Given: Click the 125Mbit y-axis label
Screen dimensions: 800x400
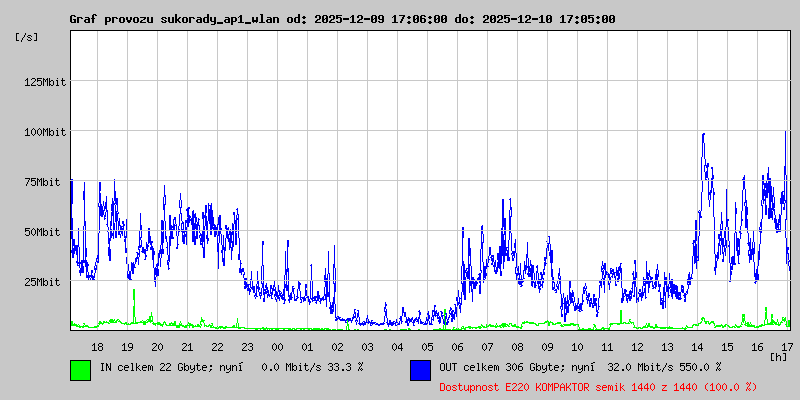Looking at the screenshot, I should point(45,82).
